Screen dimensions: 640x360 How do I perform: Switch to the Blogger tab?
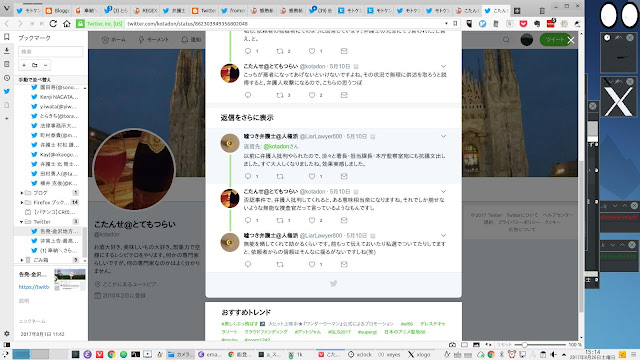(x=58, y=11)
